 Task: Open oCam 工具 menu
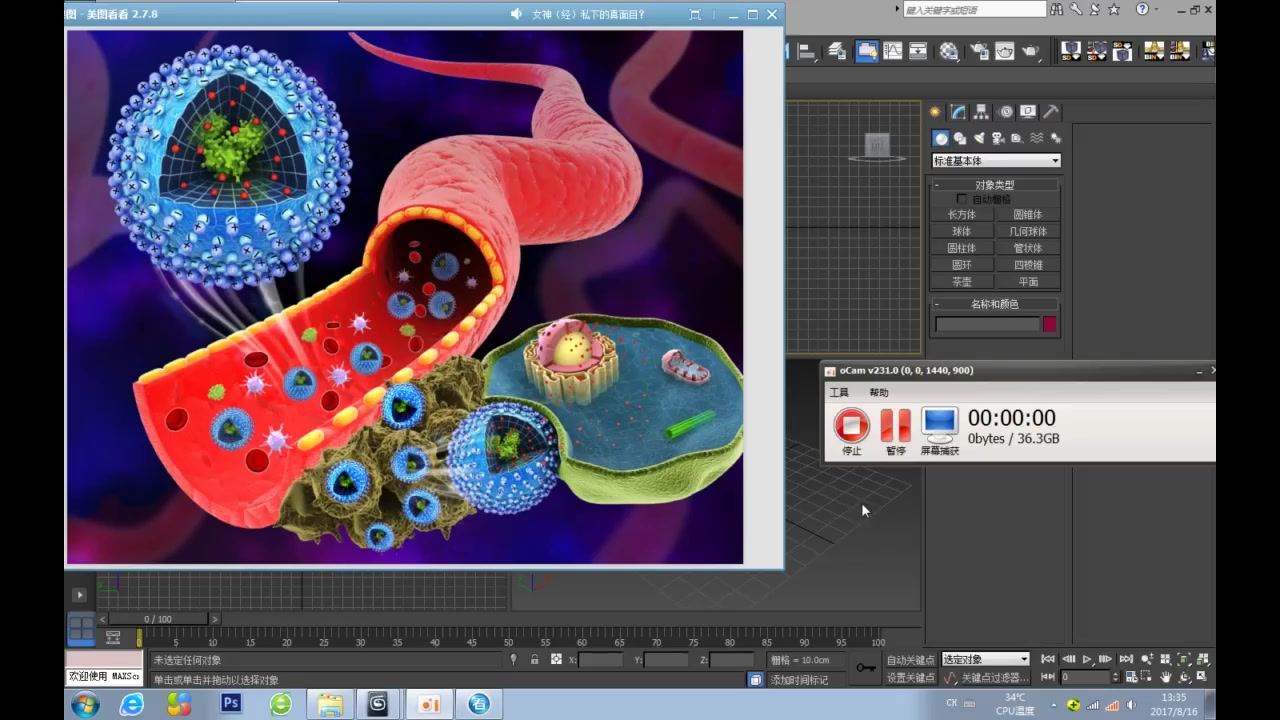point(839,393)
